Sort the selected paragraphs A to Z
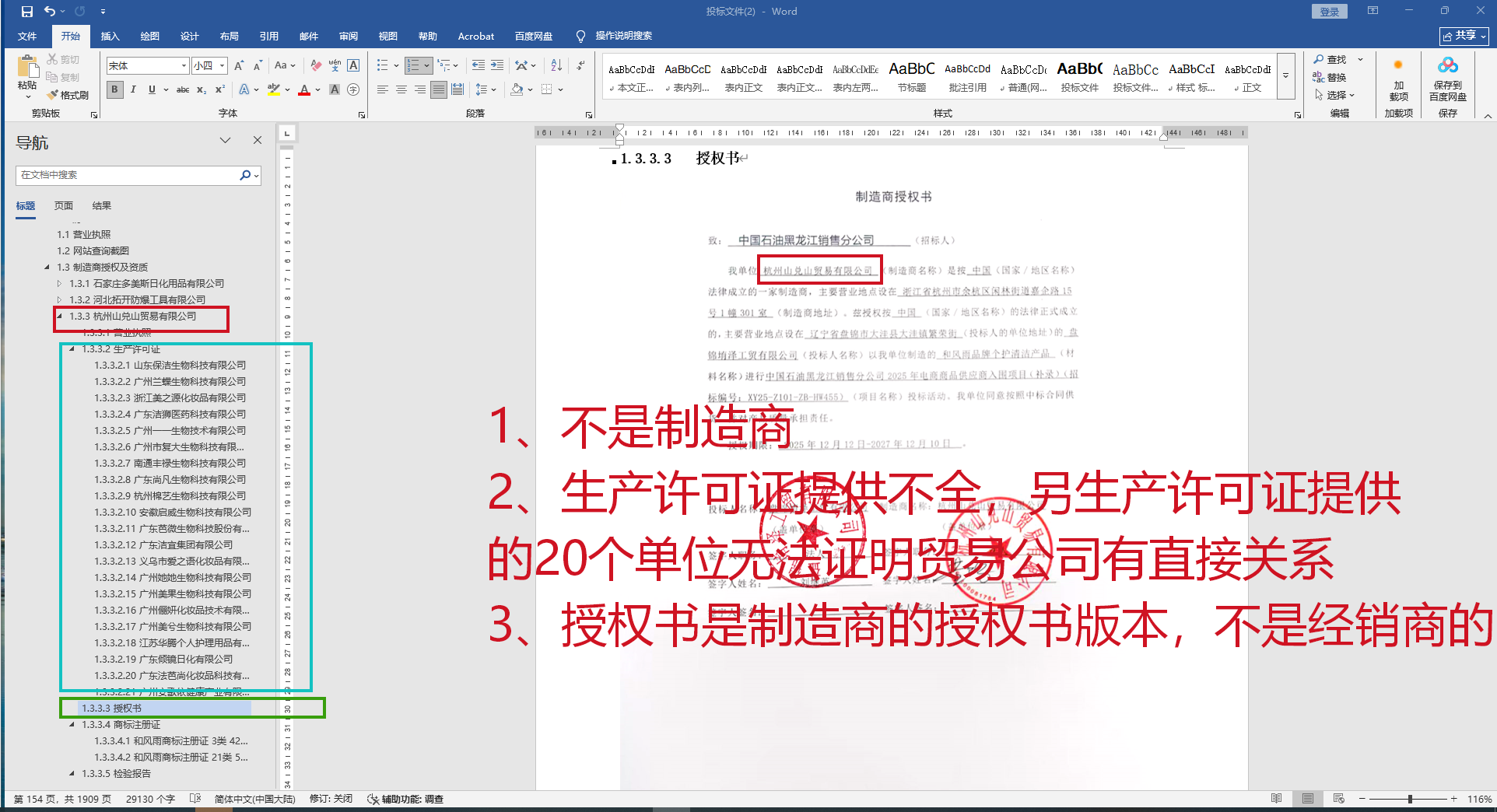 click(556, 66)
